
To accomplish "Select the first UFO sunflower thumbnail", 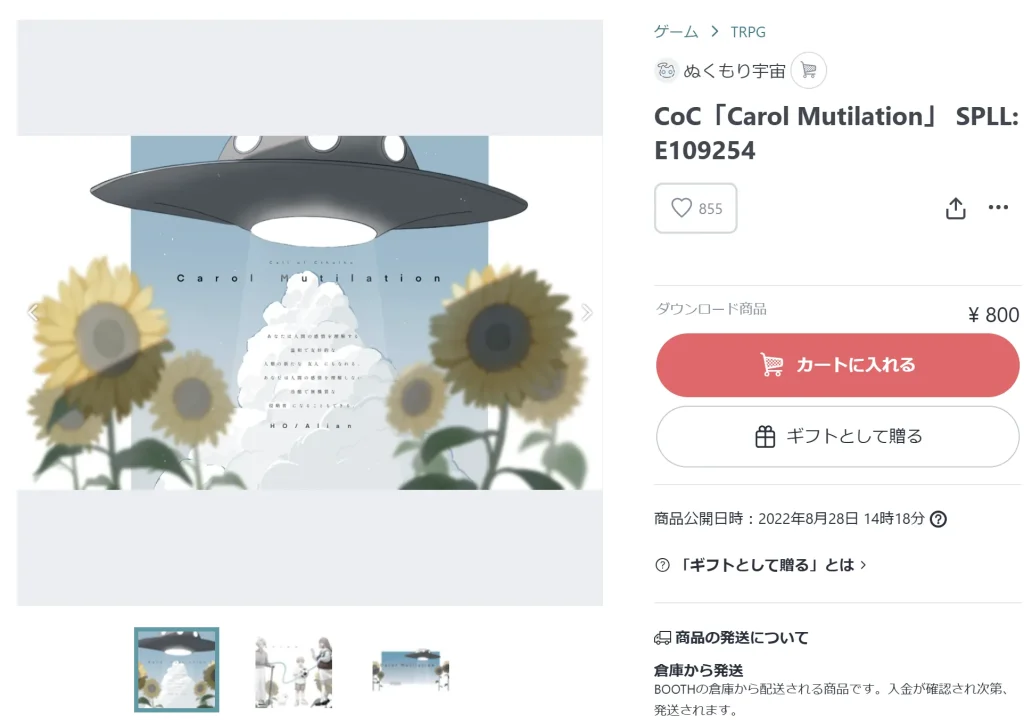I will (176, 669).
